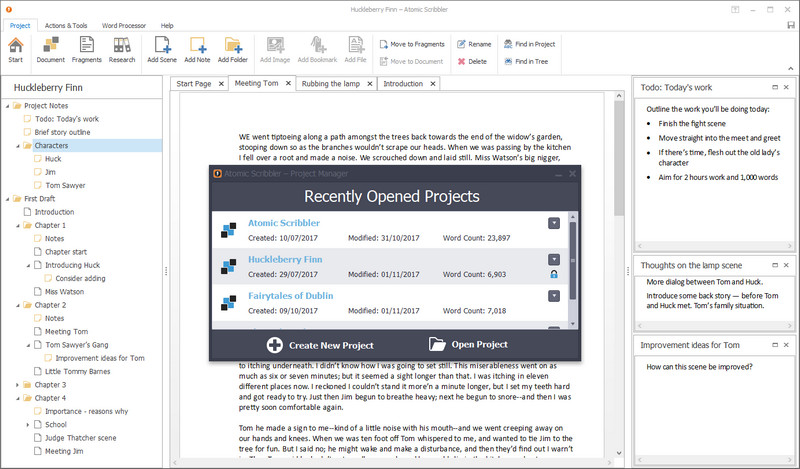The height and width of the screenshot is (469, 800).
Task: Select Importance - reasons why note
Action: click(86, 411)
